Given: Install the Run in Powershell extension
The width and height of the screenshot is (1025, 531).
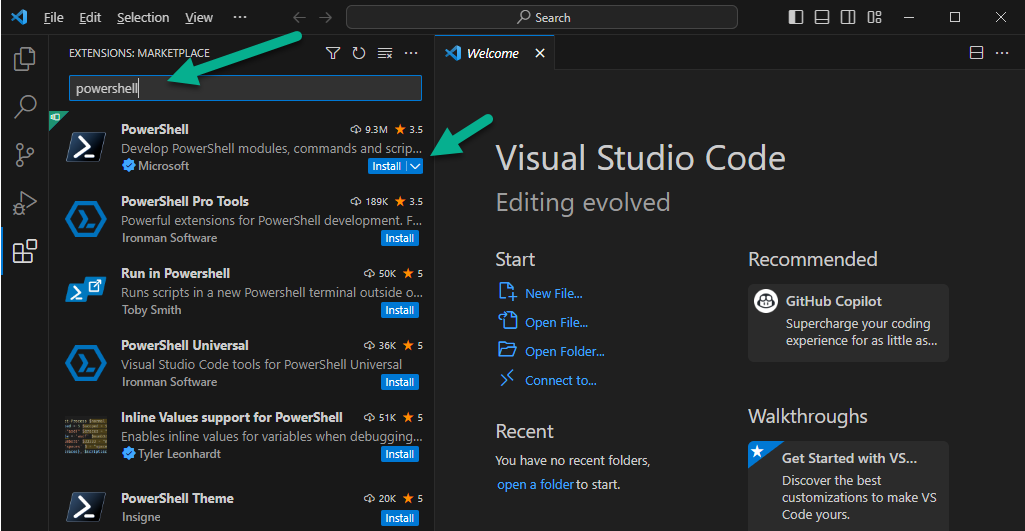Looking at the screenshot, I should [400, 310].
